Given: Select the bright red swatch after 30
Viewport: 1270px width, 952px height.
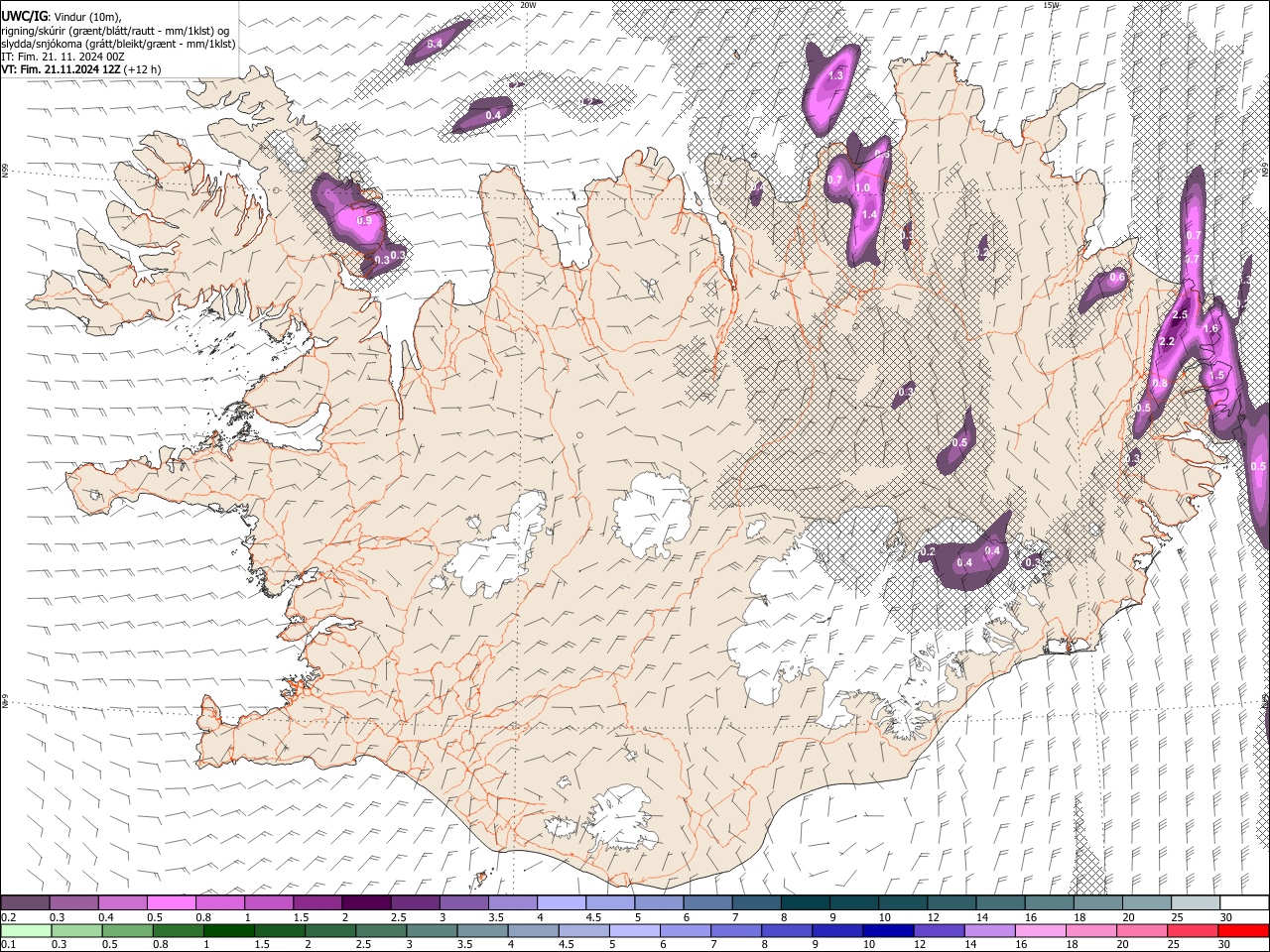Looking at the screenshot, I should point(1243,930).
